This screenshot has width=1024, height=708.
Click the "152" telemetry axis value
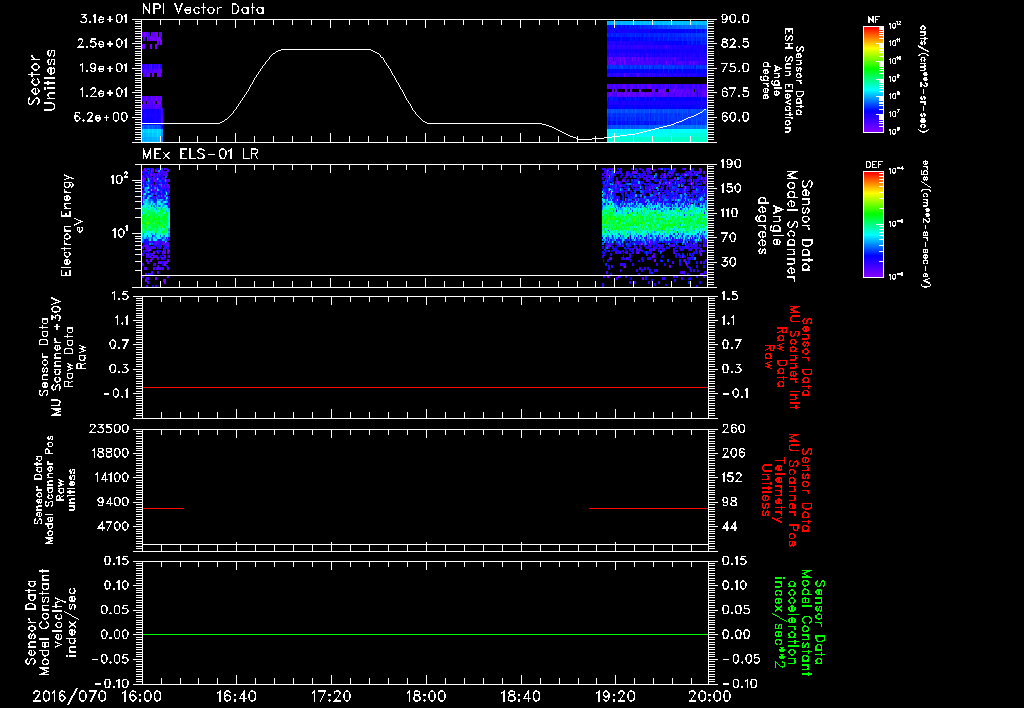click(732, 477)
